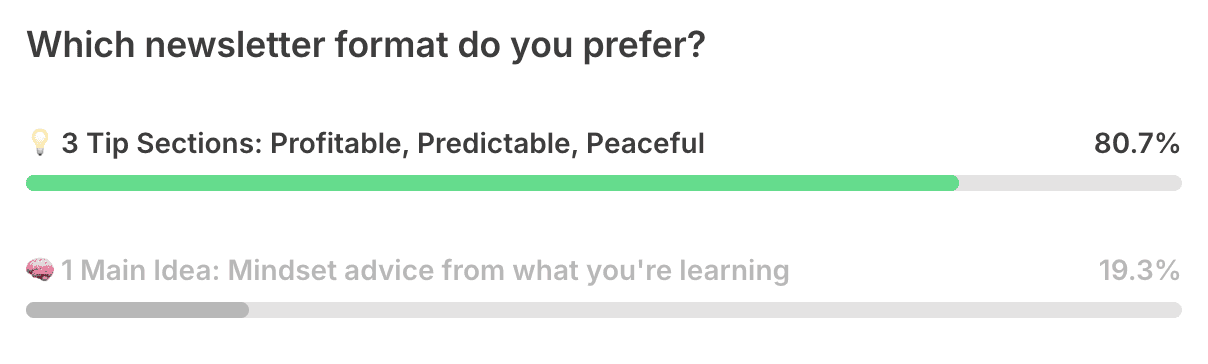Click the brain emoji icon
This screenshot has width=1208, height=364.
(40, 271)
